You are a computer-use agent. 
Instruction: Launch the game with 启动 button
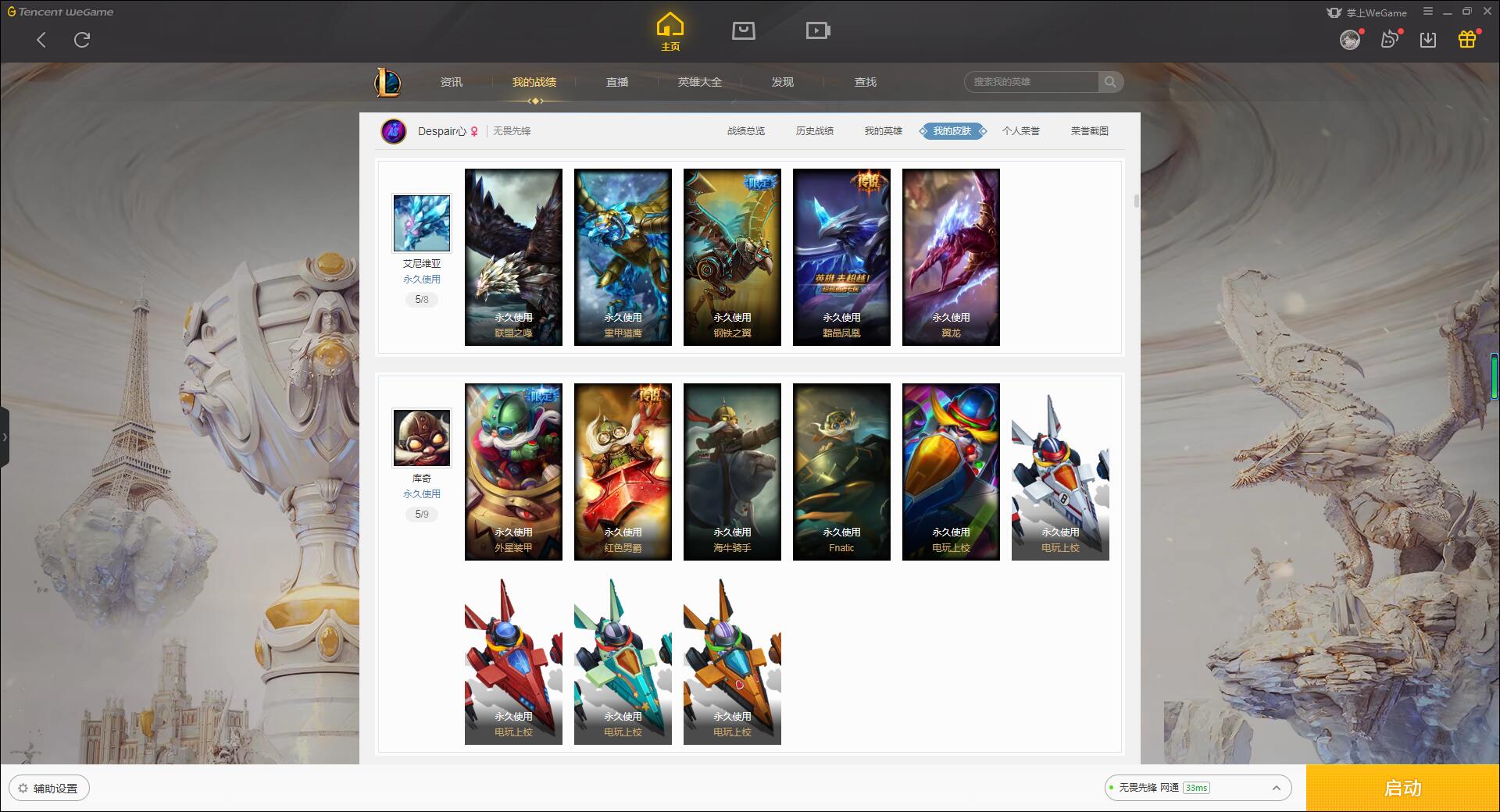(x=1403, y=788)
